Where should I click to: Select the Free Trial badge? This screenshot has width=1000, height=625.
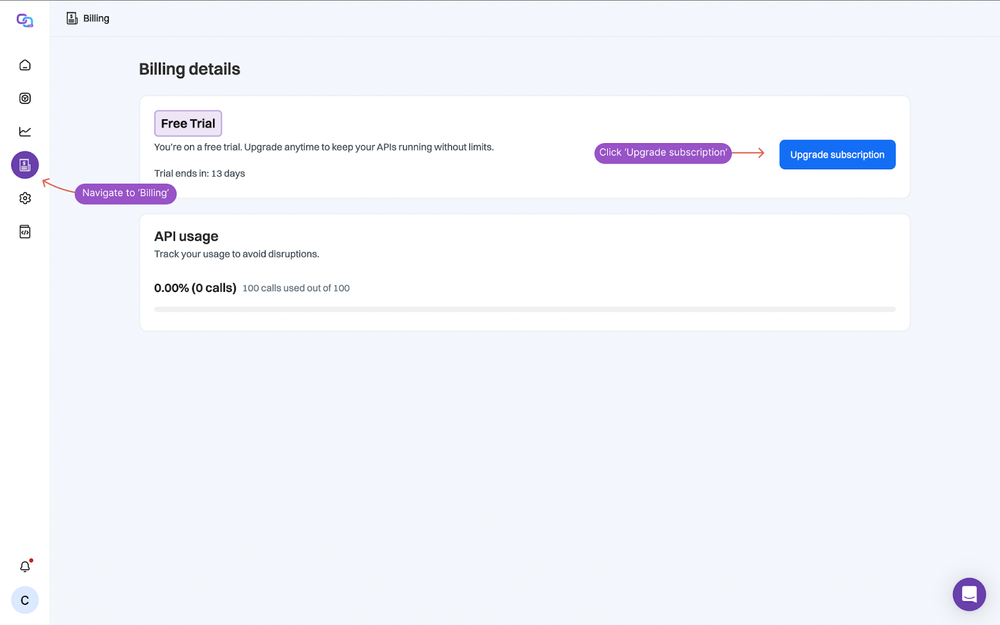point(187,122)
